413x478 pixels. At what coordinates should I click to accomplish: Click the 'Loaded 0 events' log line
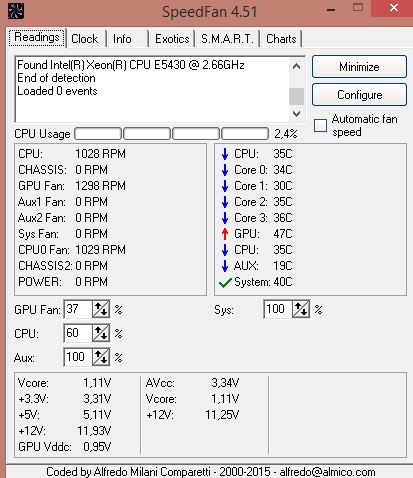(57, 91)
